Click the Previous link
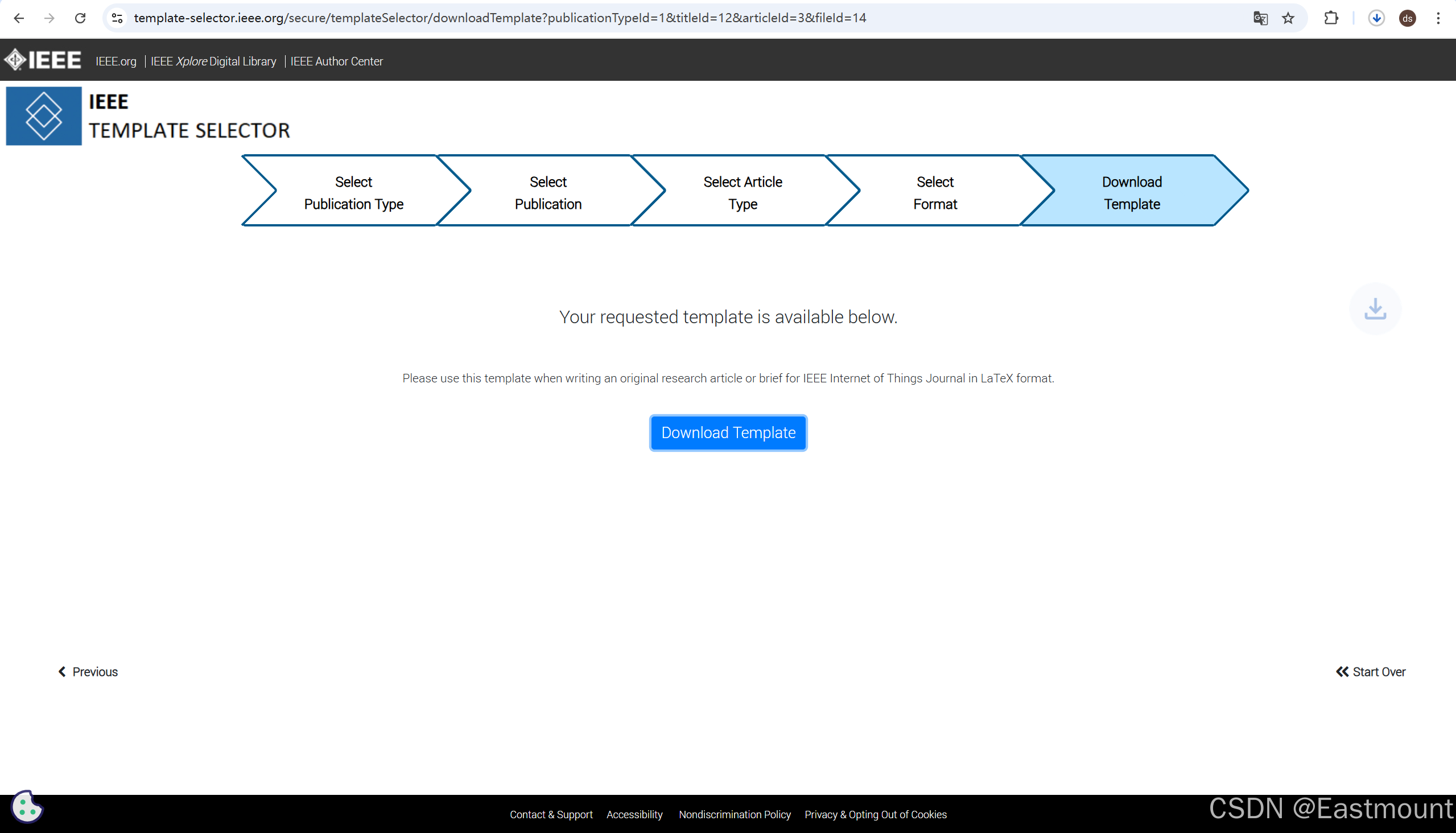The width and height of the screenshot is (1456, 833). 88,671
